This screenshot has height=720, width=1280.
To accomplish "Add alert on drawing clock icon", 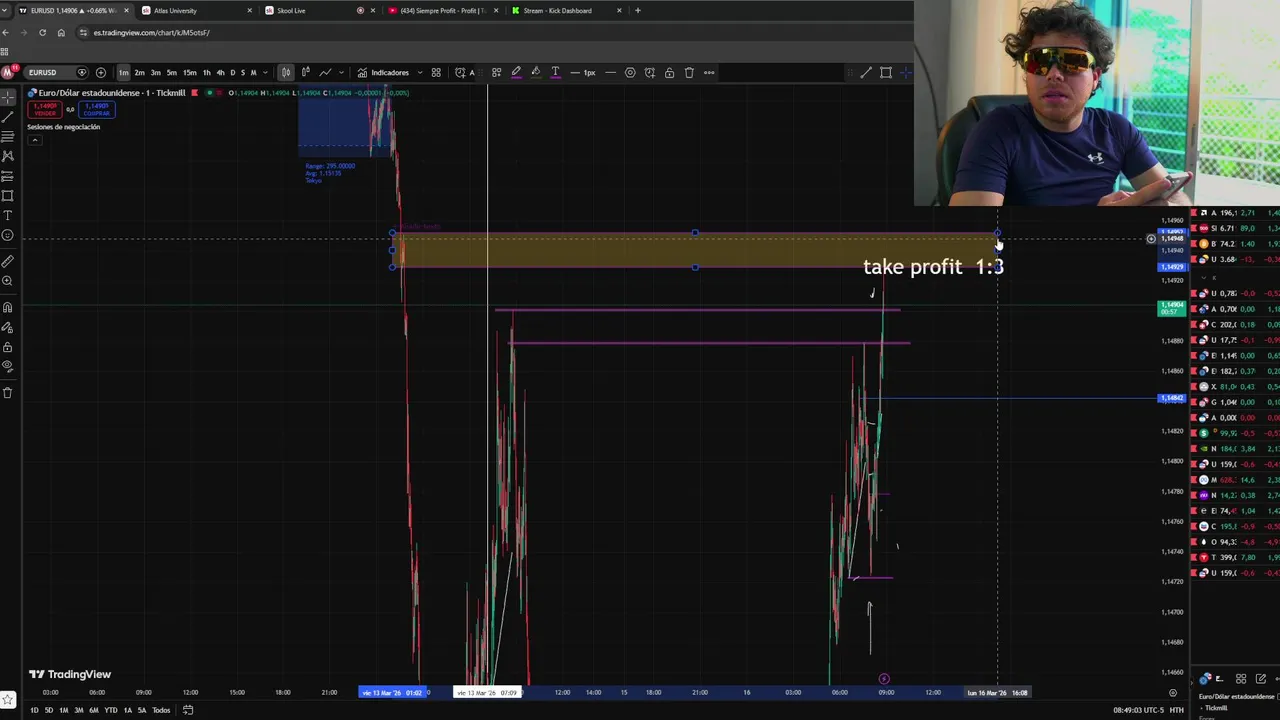I will tap(650, 72).
